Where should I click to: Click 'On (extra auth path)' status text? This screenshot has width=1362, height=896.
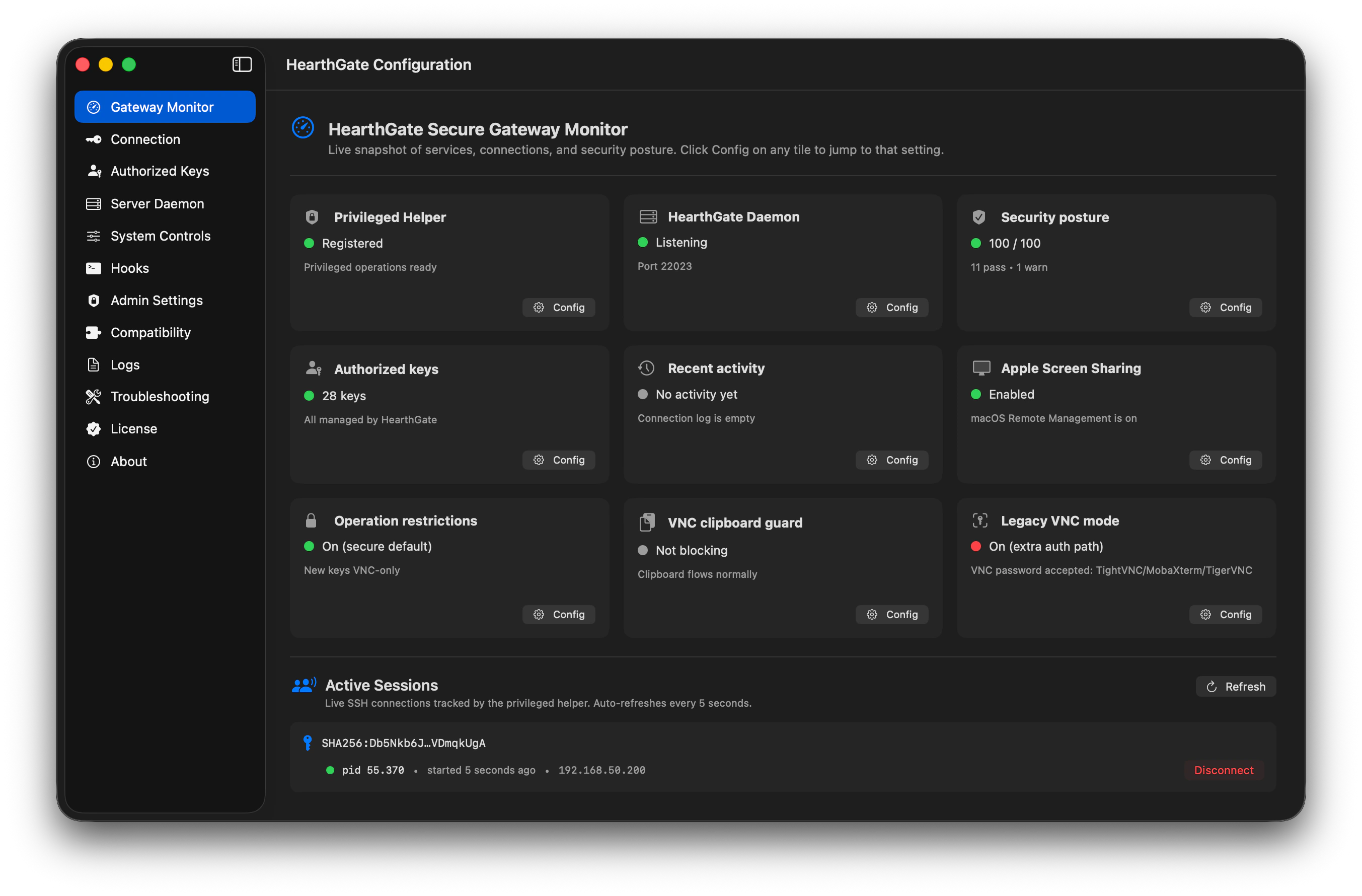point(1045,547)
